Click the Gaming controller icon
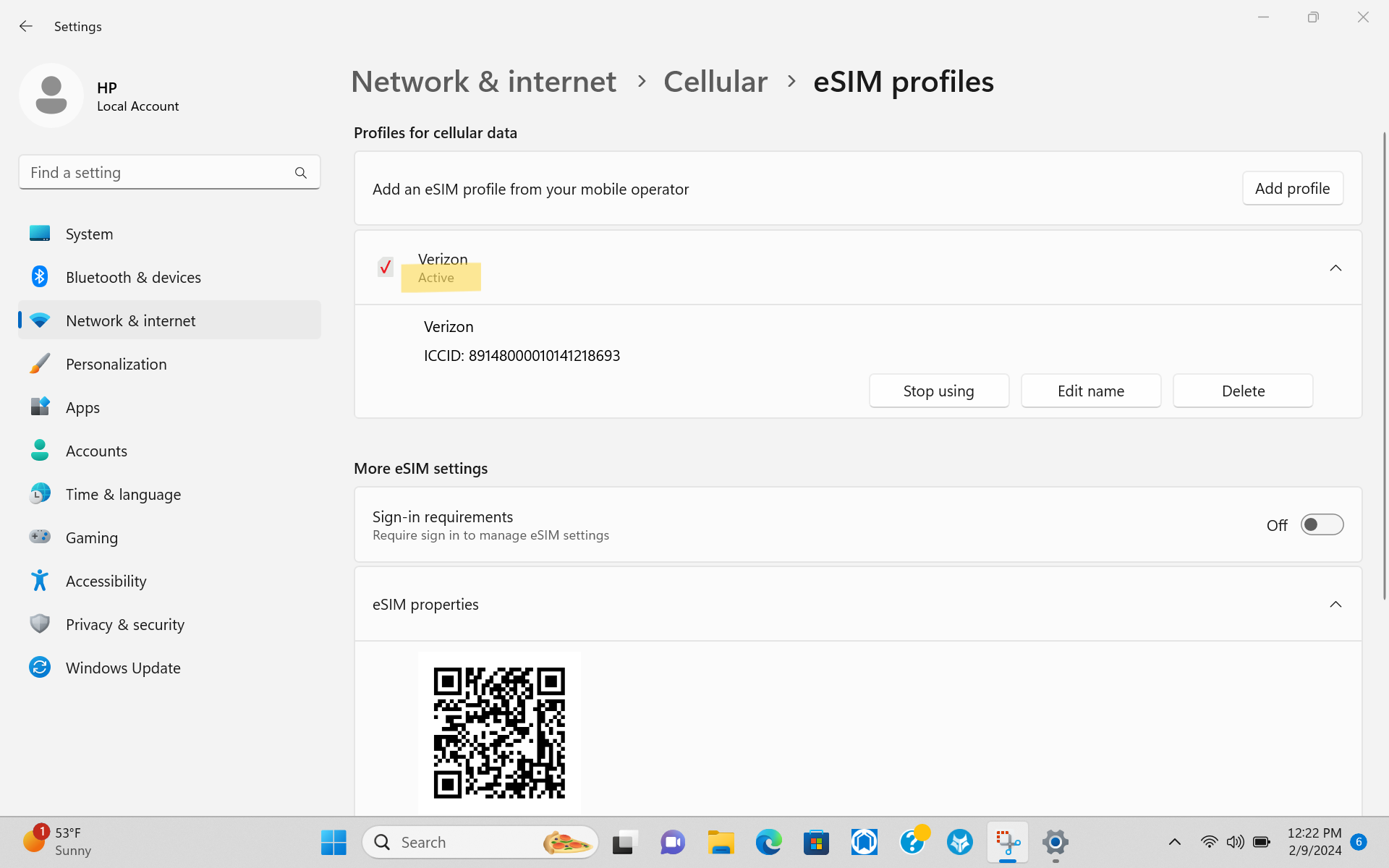Screen dimensions: 1389x868 [40, 537]
